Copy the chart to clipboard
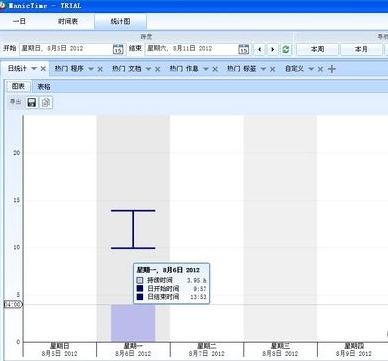388x361 pixels. click(46, 102)
